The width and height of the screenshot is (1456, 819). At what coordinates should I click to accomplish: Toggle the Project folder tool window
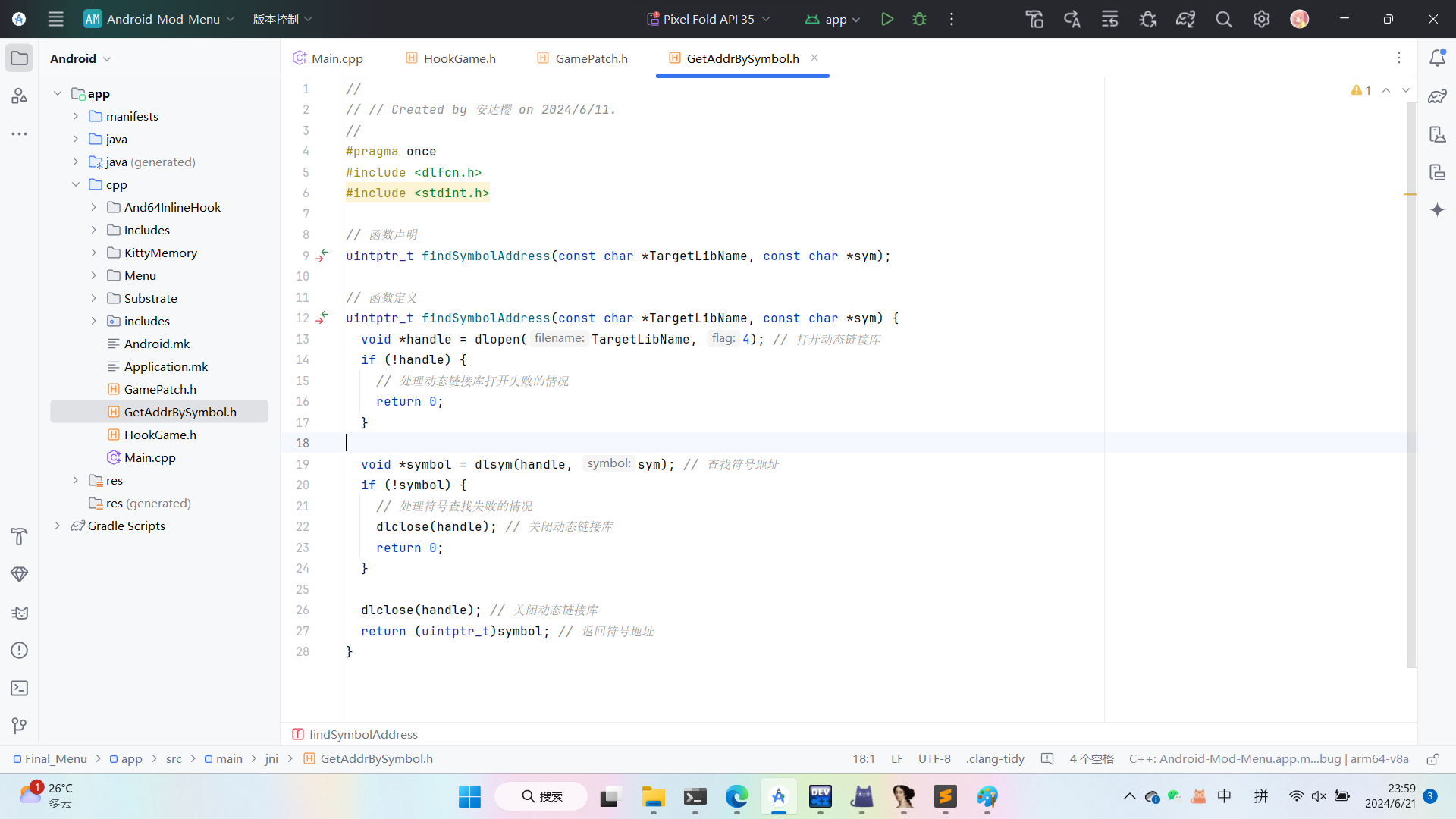(x=20, y=58)
